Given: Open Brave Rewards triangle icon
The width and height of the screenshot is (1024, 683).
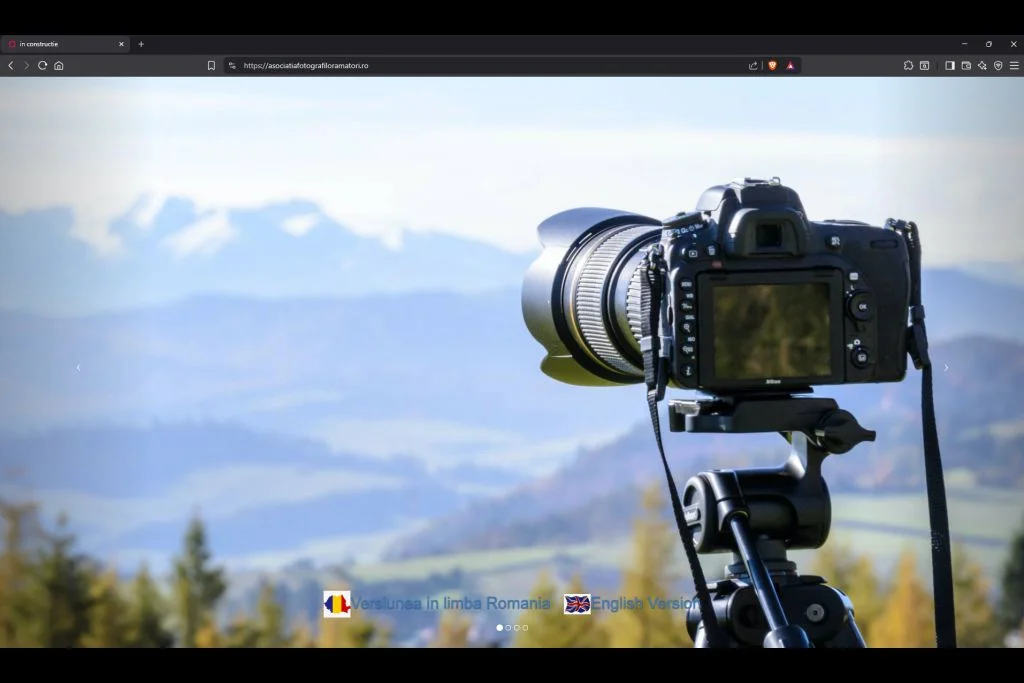Looking at the screenshot, I should click(790, 66).
